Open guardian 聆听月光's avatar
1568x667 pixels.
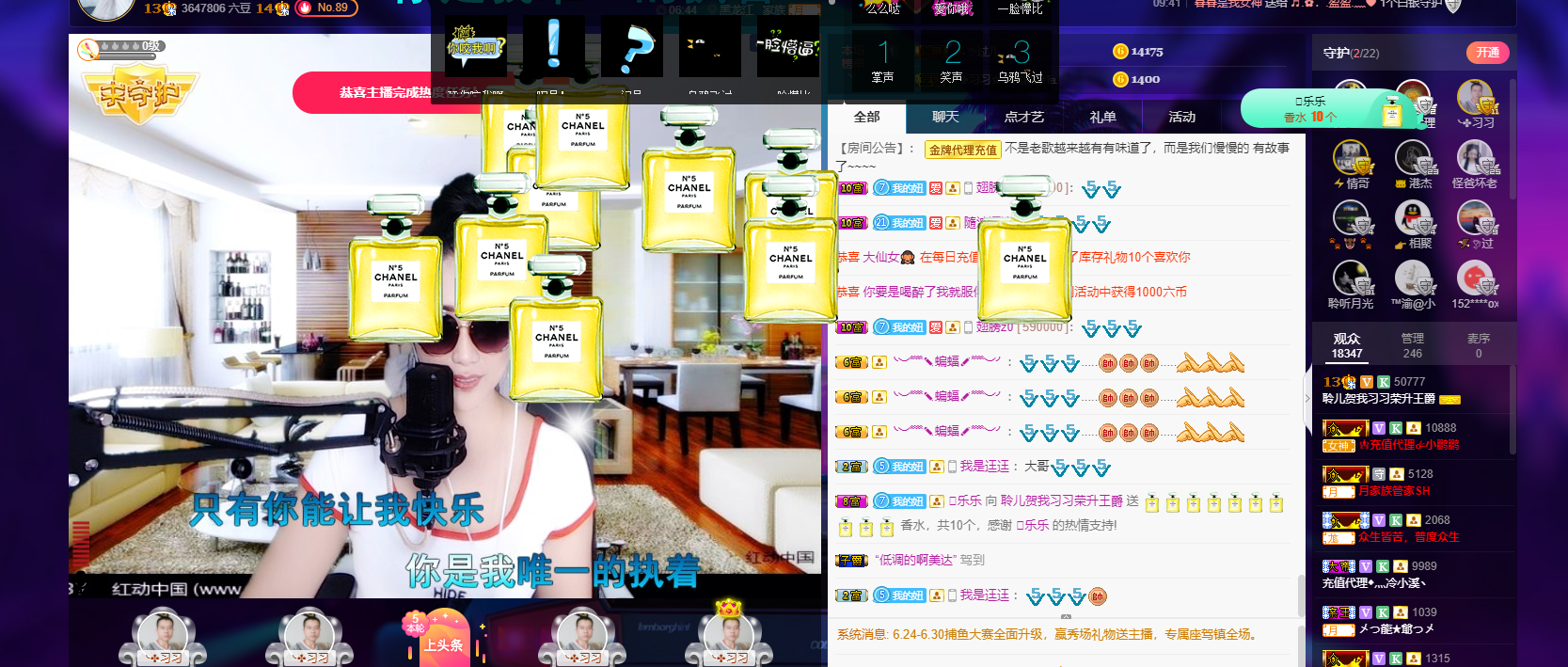(x=1351, y=278)
